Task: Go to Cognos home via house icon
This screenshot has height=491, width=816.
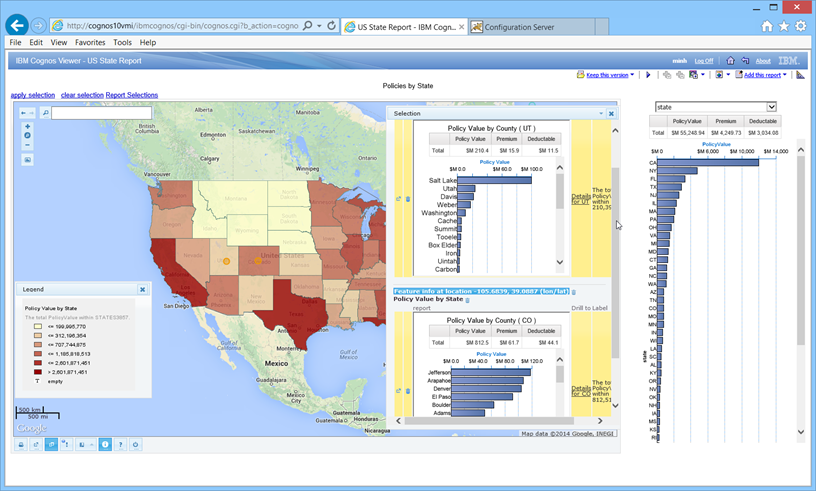Action: pos(730,60)
